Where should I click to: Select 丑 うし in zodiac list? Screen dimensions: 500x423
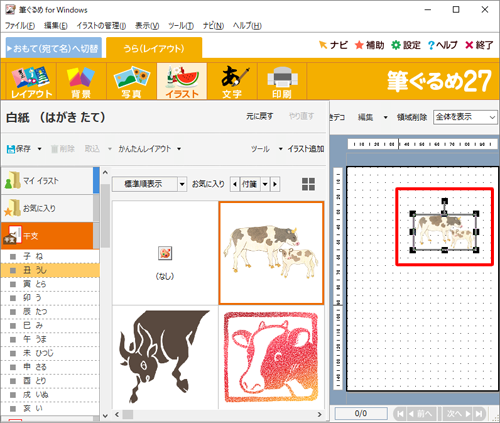50,270
